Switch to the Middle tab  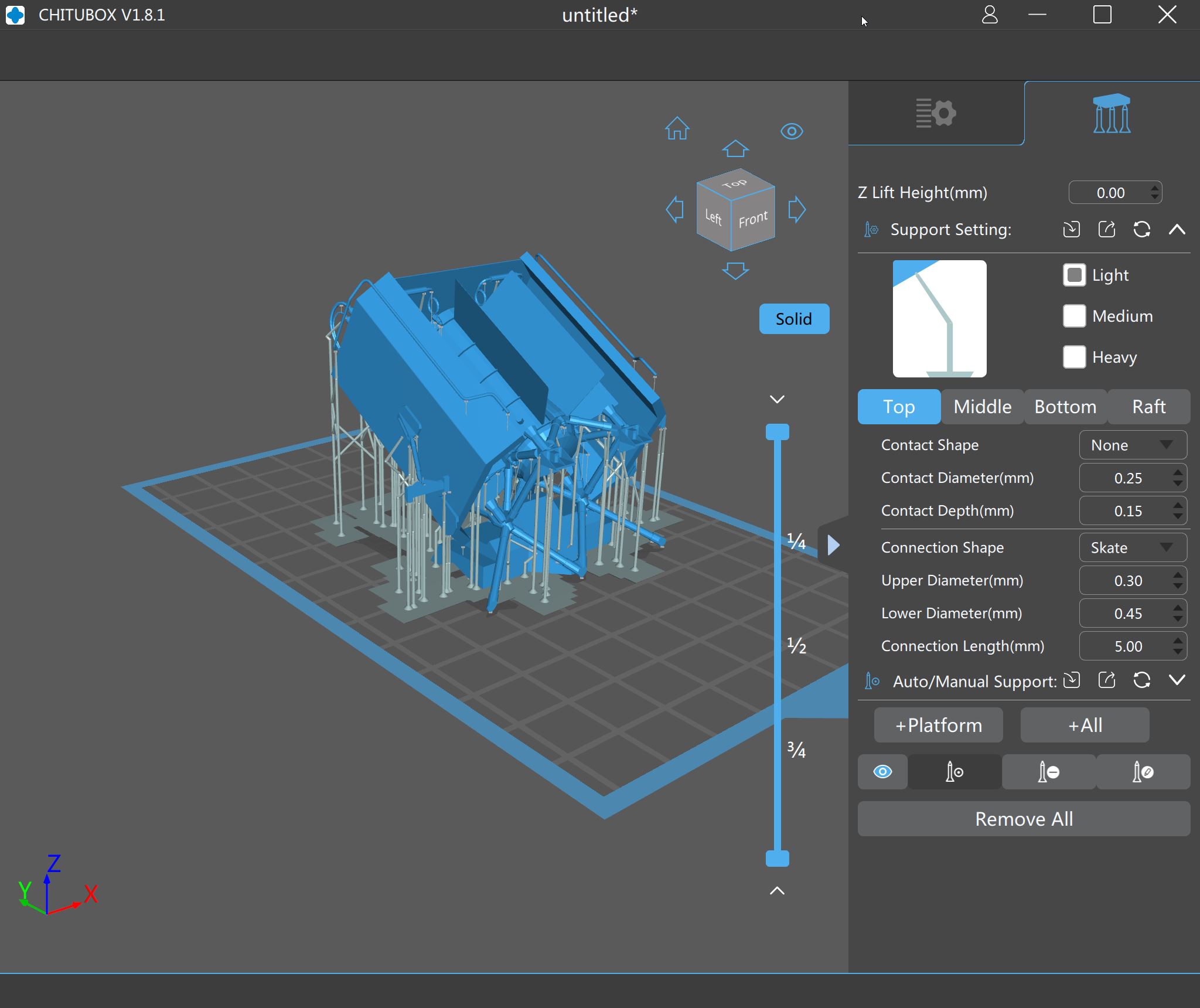(x=982, y=407)
